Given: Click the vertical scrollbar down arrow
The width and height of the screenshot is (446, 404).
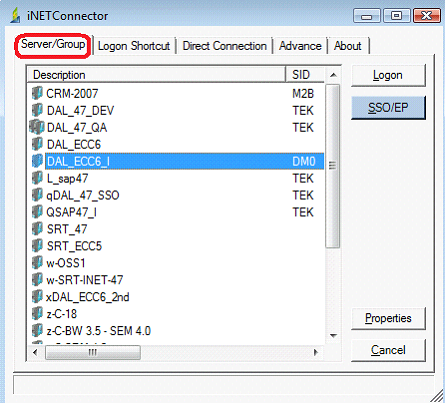Looking at the screenshot, I should coord(333,336).
